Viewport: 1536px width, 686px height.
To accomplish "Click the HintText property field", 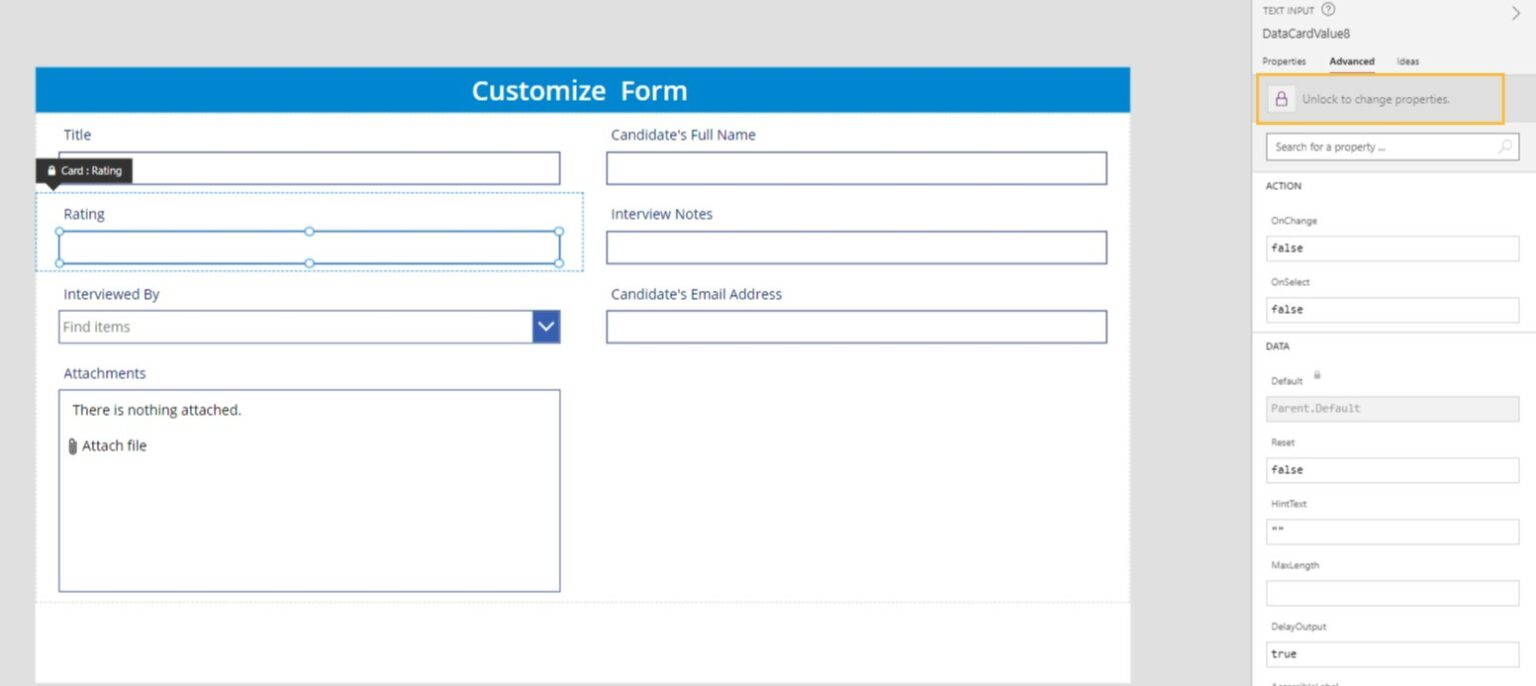I will tap(1391, 531).
